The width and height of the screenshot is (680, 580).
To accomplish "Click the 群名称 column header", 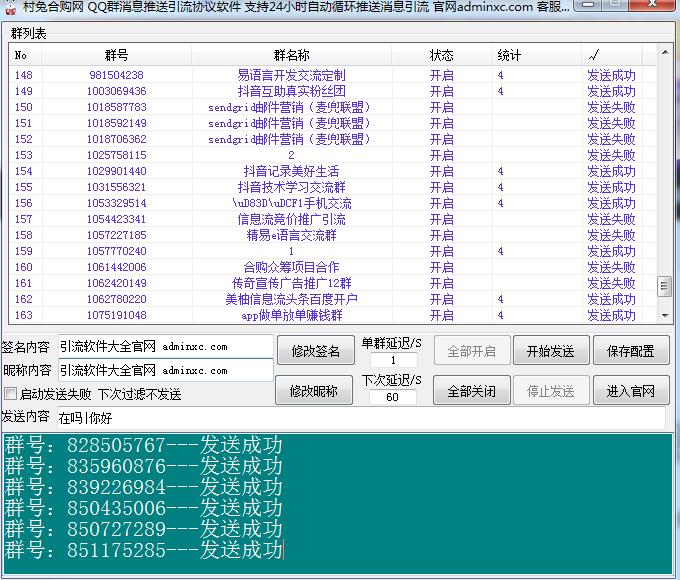I will (x=291, y=55).
